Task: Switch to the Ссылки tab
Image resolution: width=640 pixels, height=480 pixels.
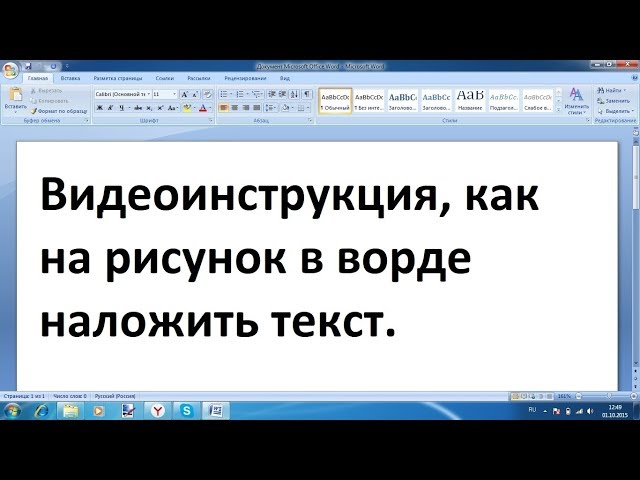Action: pyautogui.click(x=164, y=78)
